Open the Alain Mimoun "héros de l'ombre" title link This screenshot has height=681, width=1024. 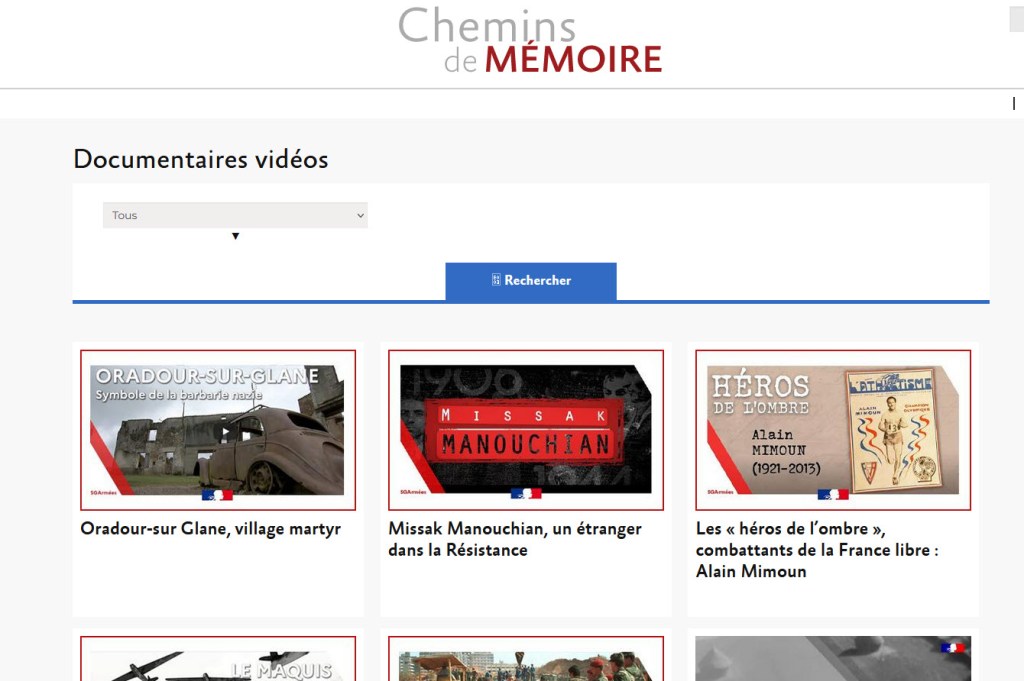817,550
